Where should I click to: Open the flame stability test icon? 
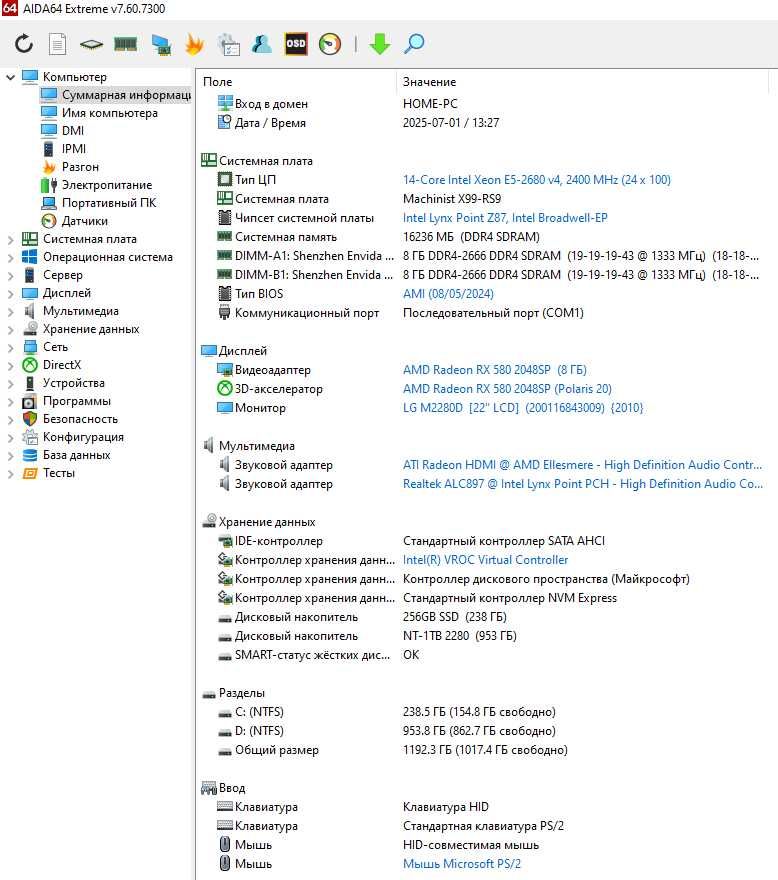tap(194, 44)
